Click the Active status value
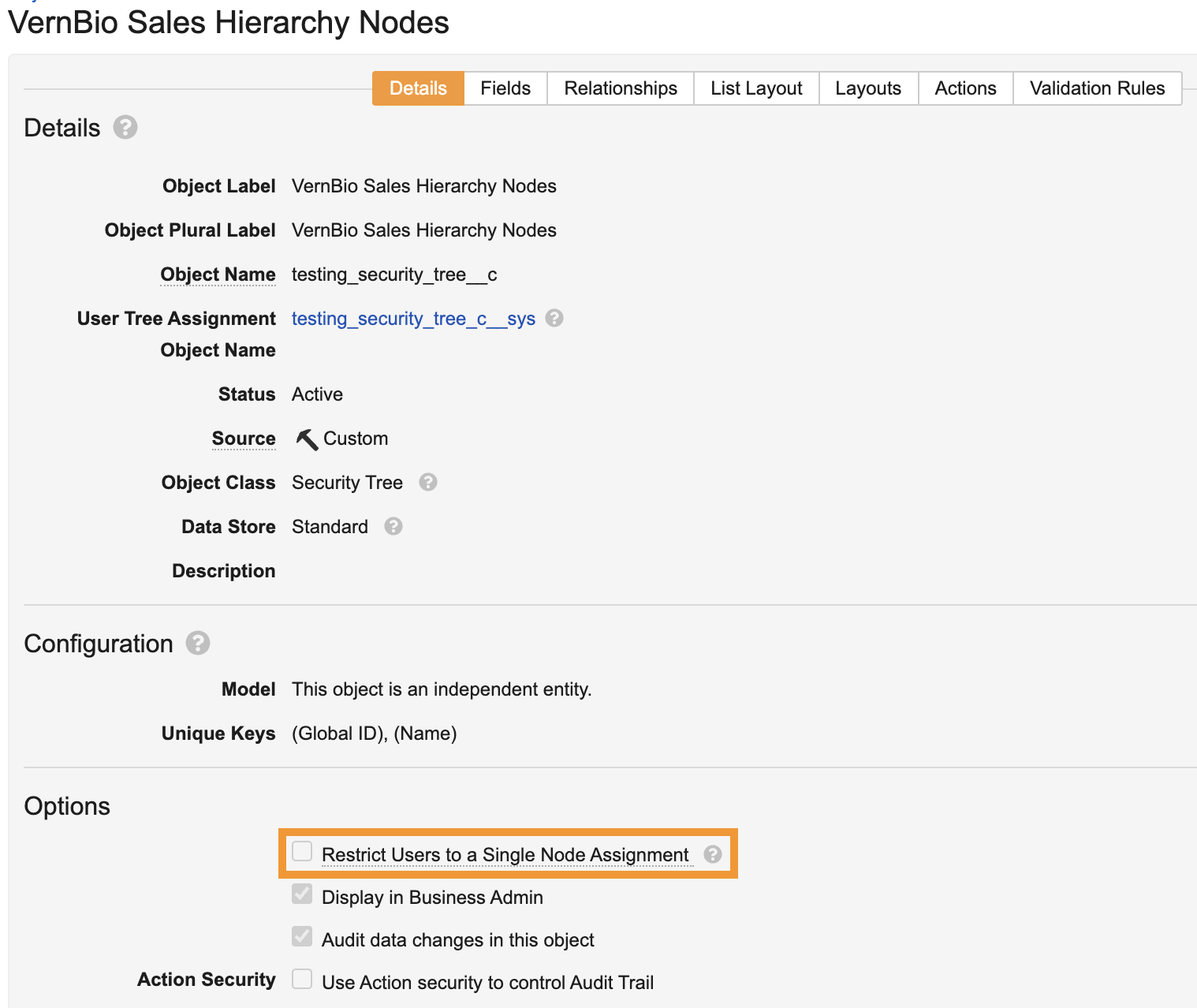The width and height of the screenshot is (1197, 1008). (x=317, y=394)
